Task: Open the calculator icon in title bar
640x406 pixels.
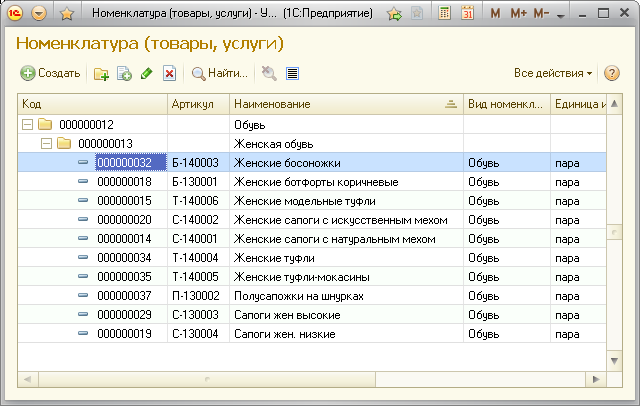Action: pos(445,14)
